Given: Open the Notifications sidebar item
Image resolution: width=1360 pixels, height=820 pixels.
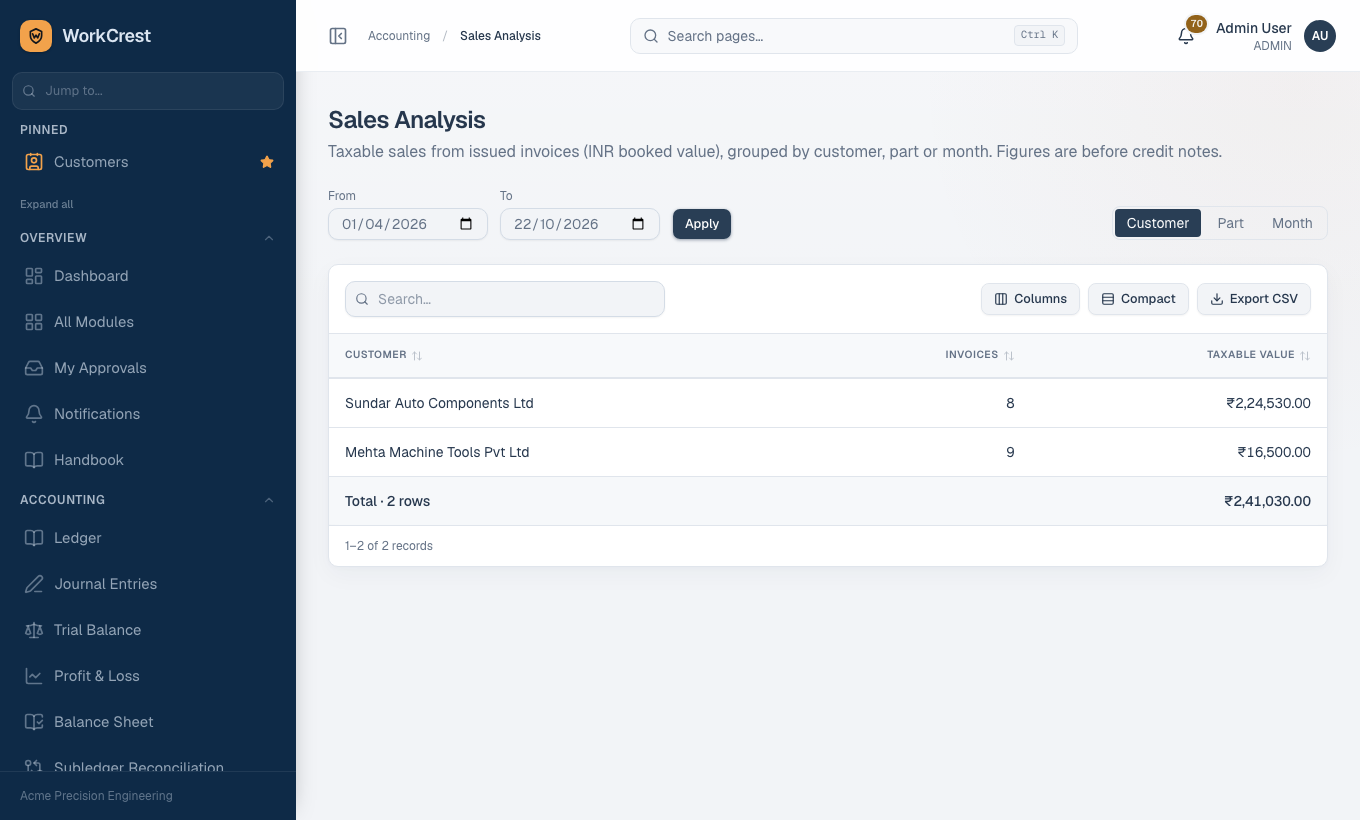Looking at the screenshot, I should (x=148, y=414).
